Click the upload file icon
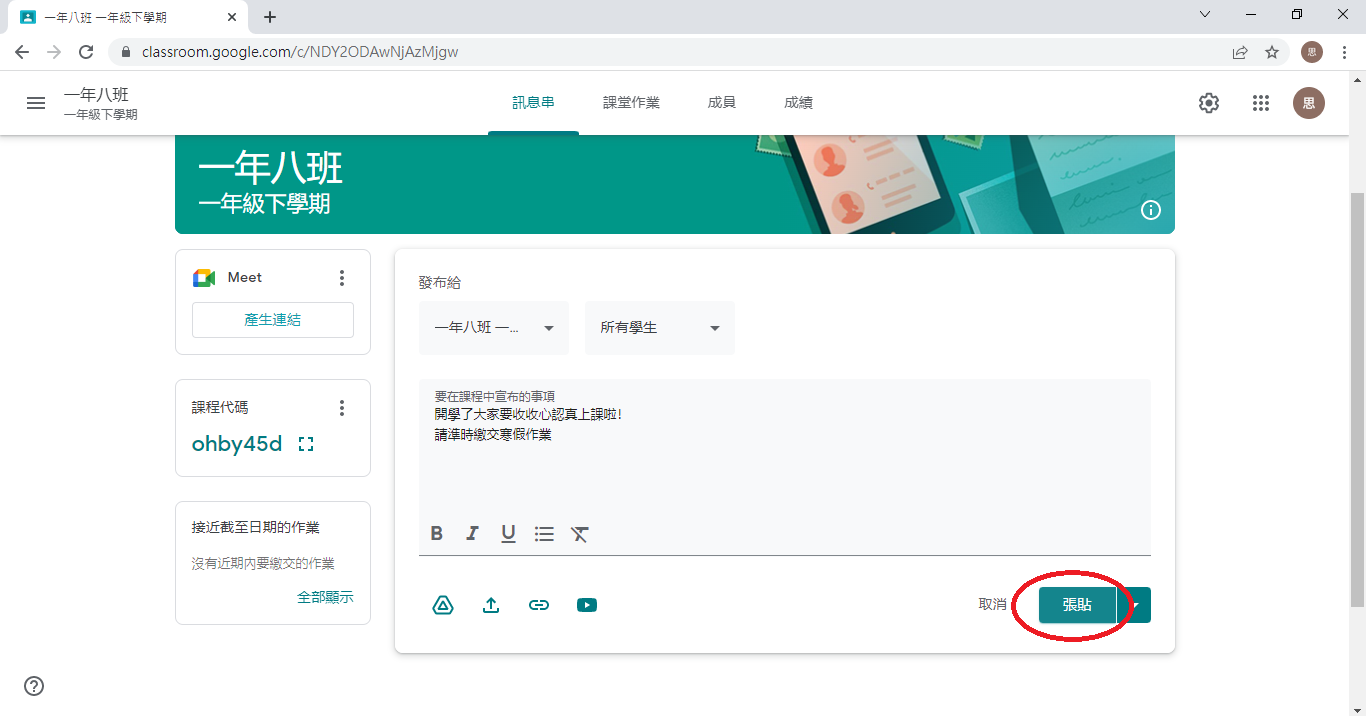This screenshot has width=1366, height=716. [491, 605]
